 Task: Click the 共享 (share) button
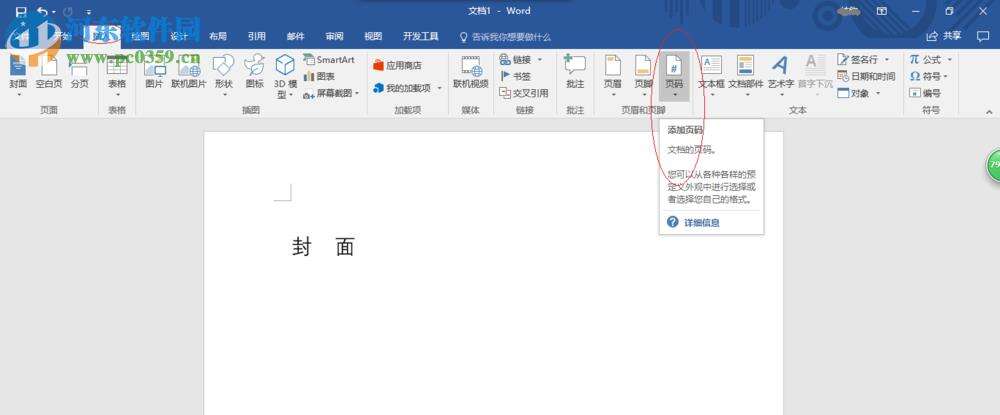(x=943, y=36)
